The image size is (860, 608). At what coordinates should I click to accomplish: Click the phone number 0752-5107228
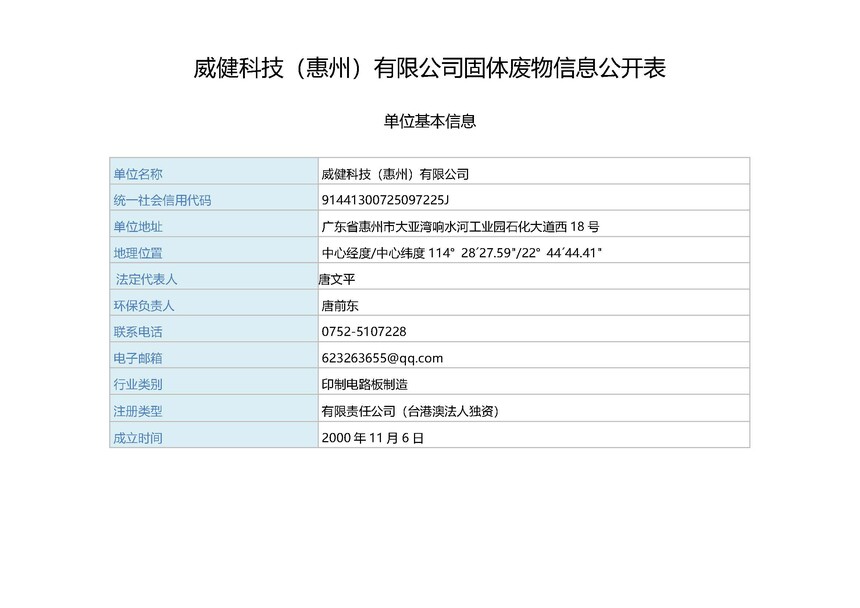(364, 331)
